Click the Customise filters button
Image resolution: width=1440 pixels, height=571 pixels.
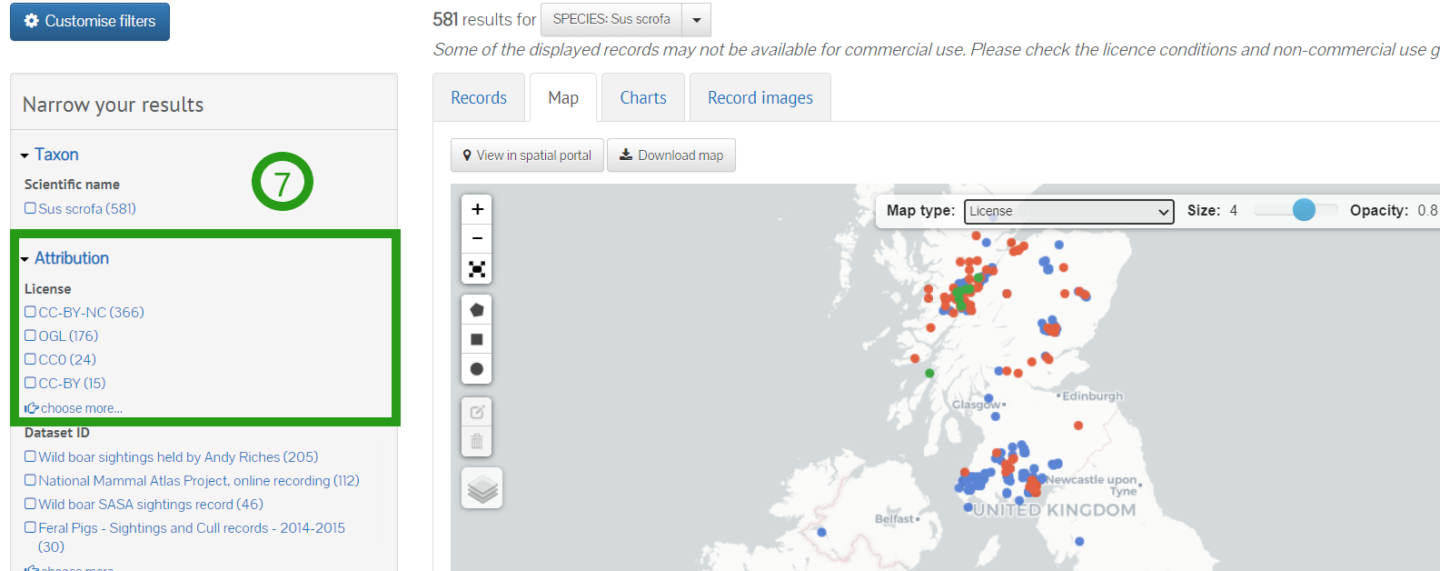click(90, 21)
